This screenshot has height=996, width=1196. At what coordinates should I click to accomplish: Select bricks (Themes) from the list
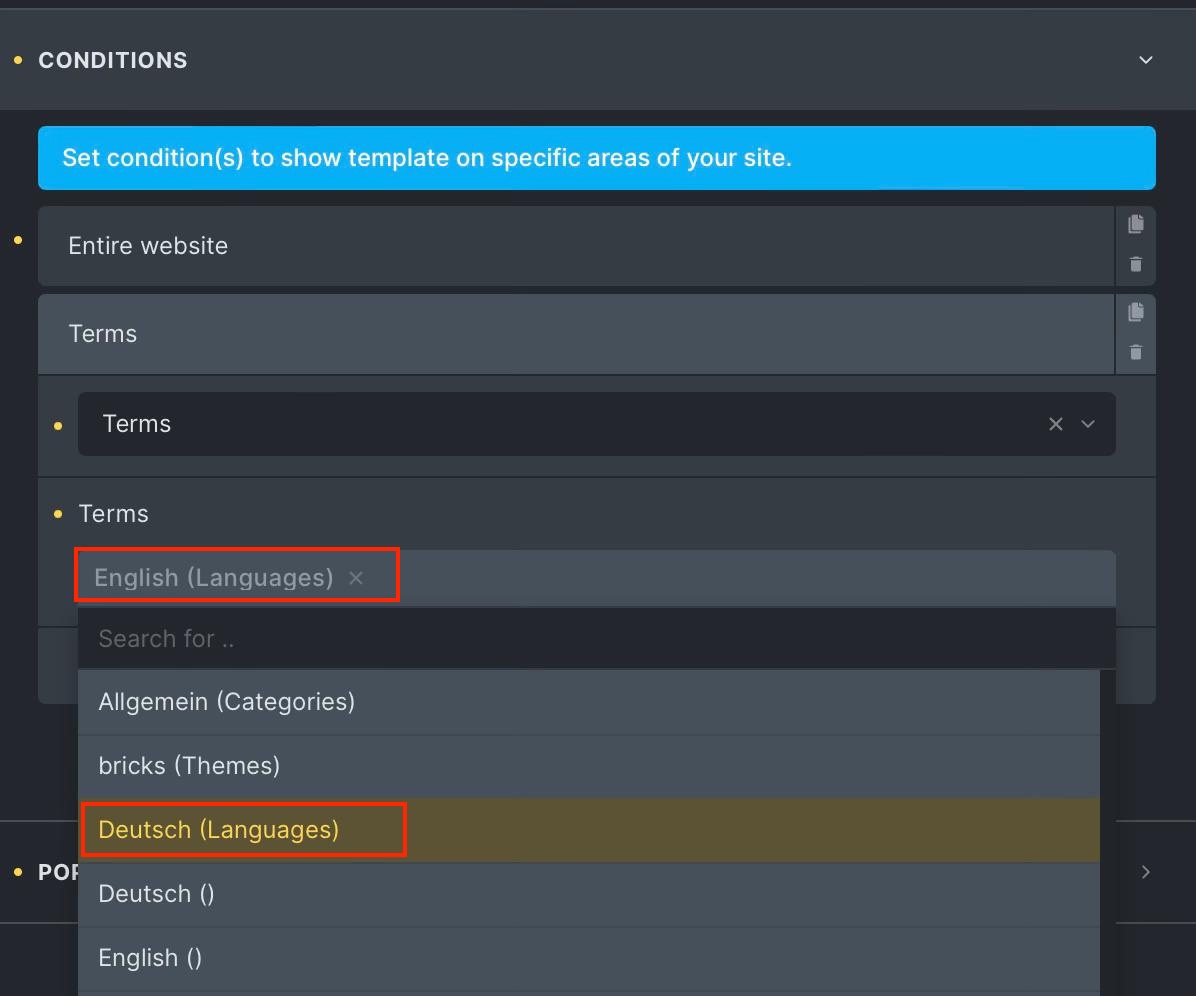click(189, 765)
